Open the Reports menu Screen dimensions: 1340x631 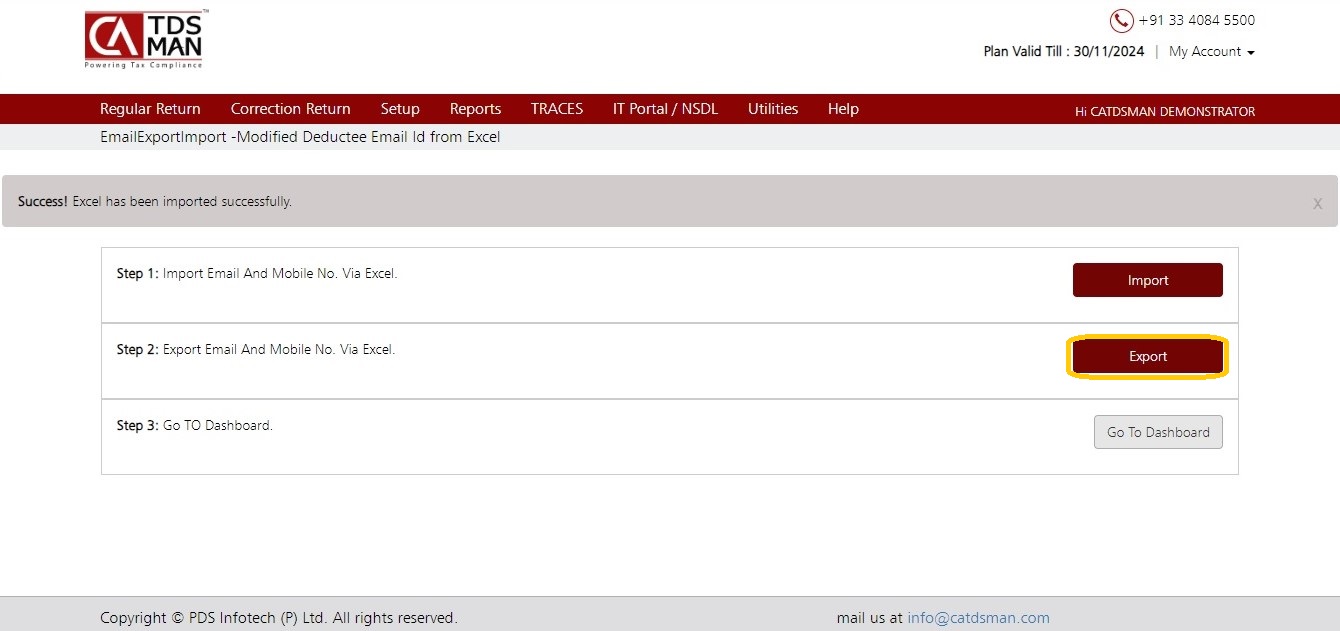[475, 109]
